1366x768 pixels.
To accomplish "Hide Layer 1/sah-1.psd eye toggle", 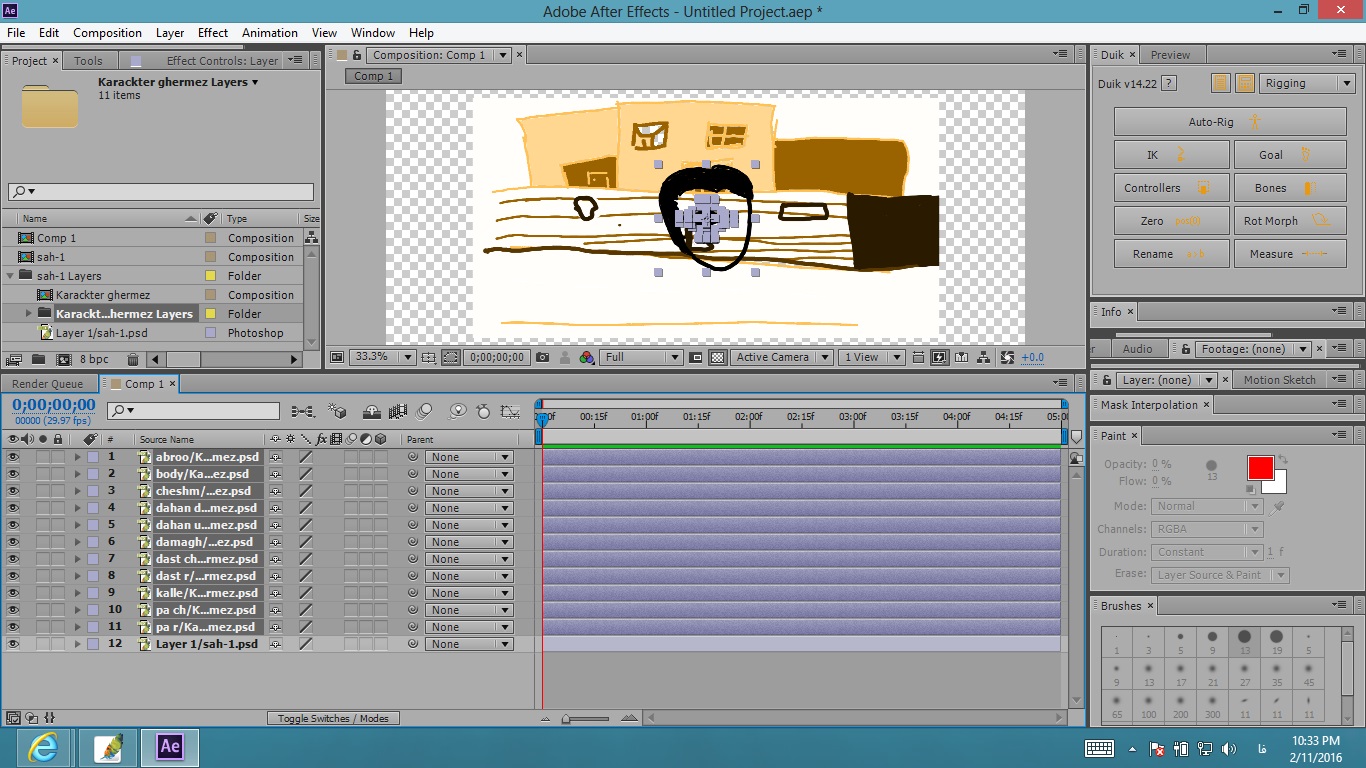I will pos(13,644).
